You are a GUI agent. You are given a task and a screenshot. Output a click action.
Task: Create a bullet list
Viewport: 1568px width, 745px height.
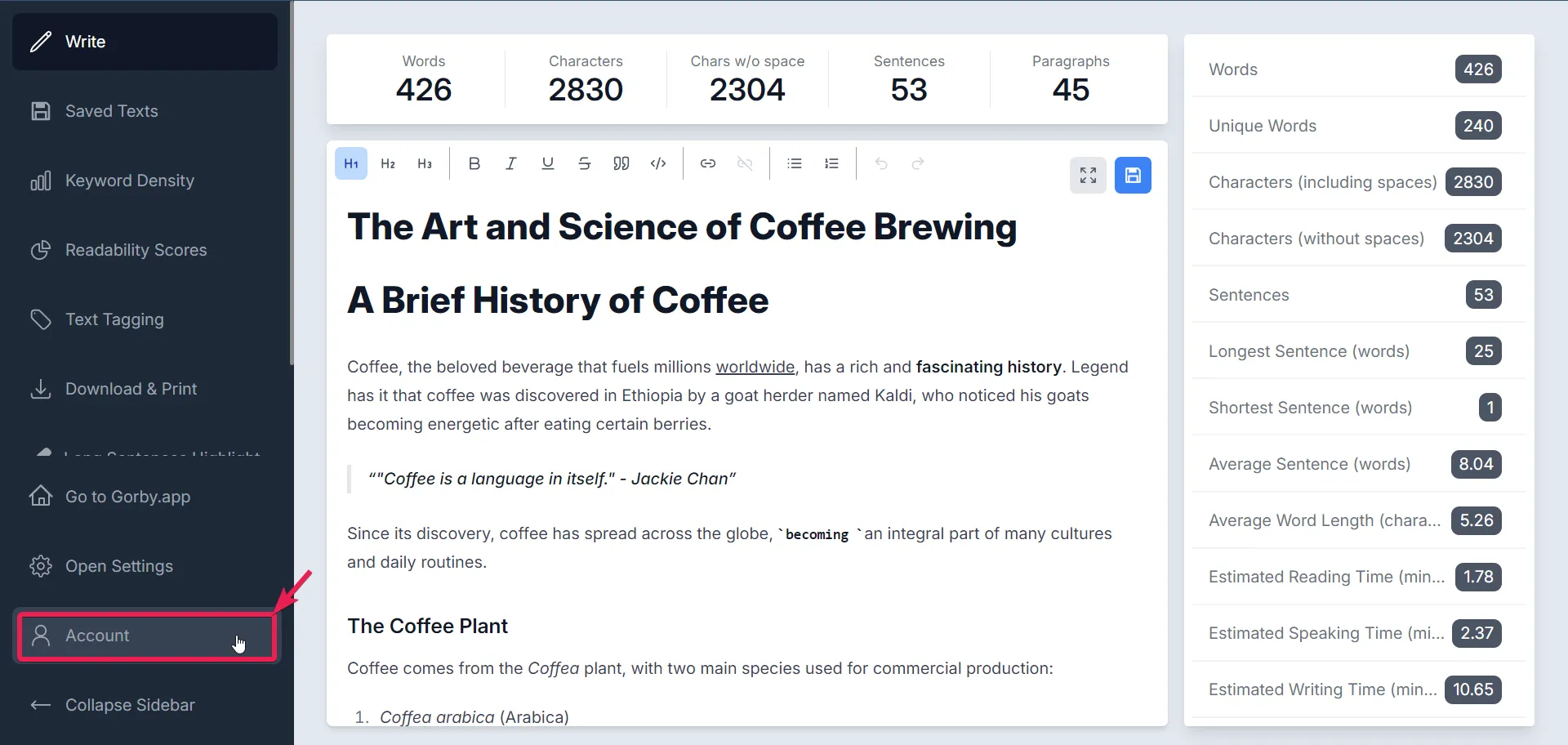(x=795, y=163)
